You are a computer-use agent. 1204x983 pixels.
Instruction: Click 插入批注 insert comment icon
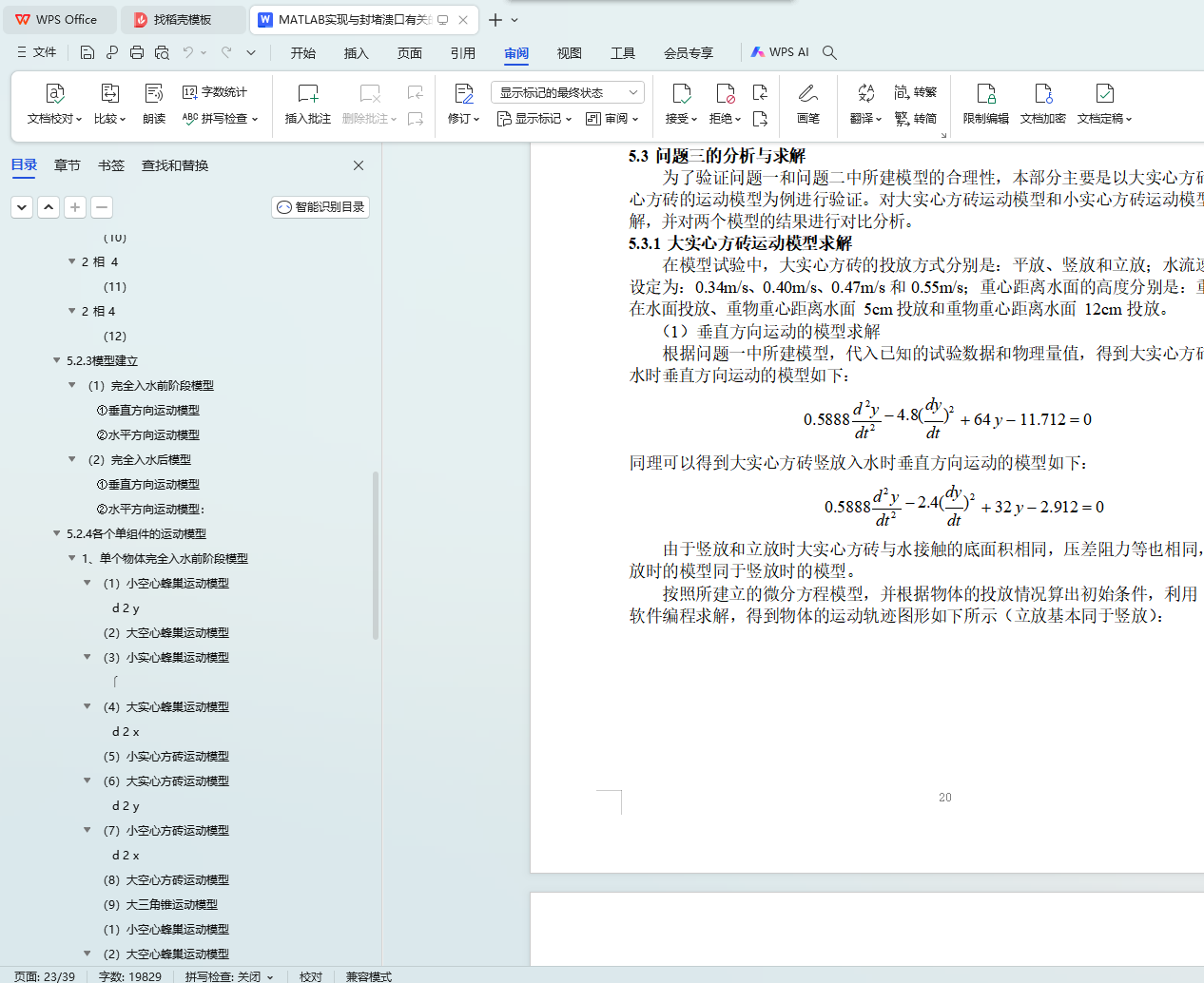pyautogui.click(x=308, y=93)
